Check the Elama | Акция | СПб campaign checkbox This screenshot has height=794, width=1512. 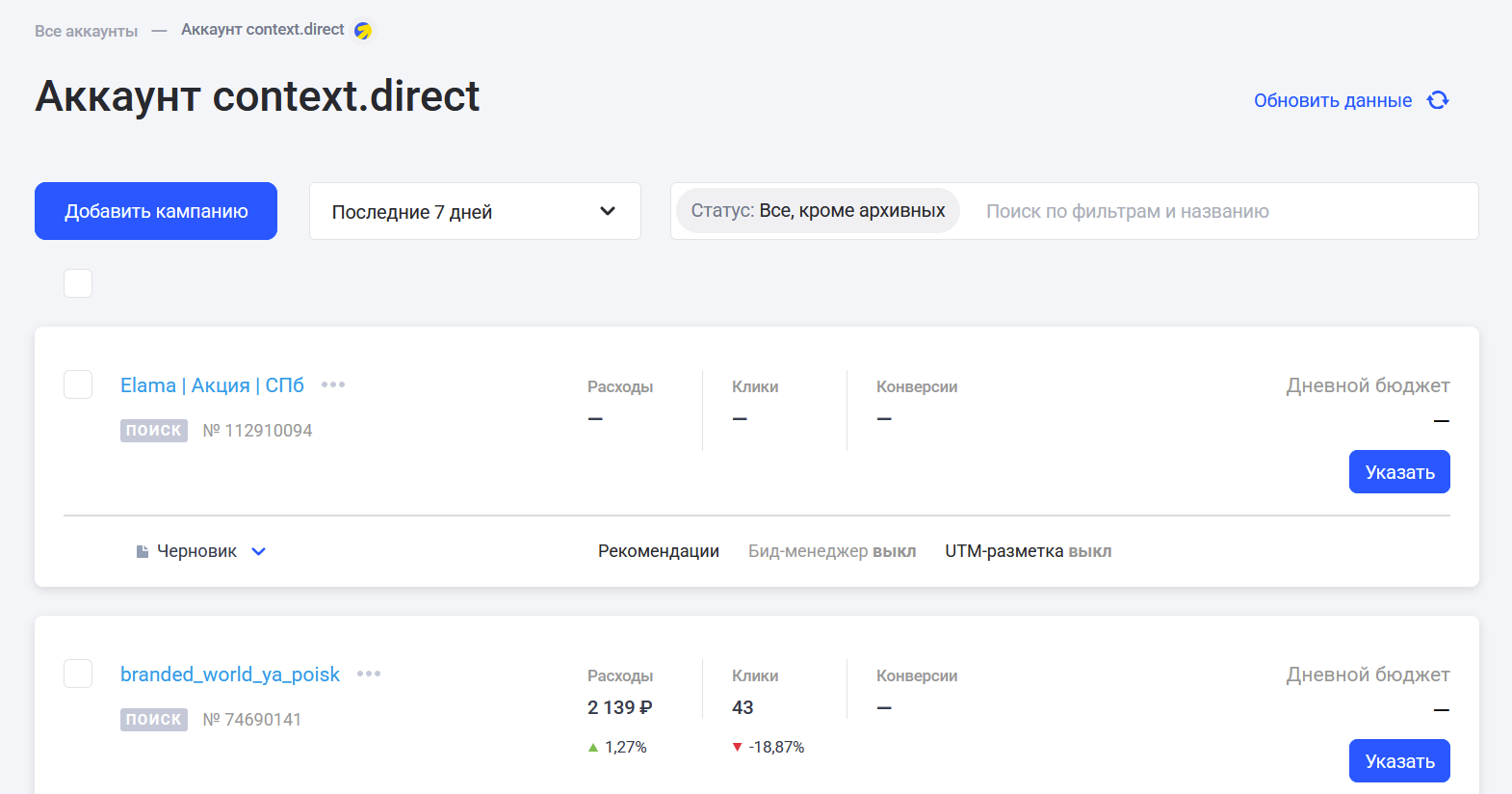(x=78, y=384)
